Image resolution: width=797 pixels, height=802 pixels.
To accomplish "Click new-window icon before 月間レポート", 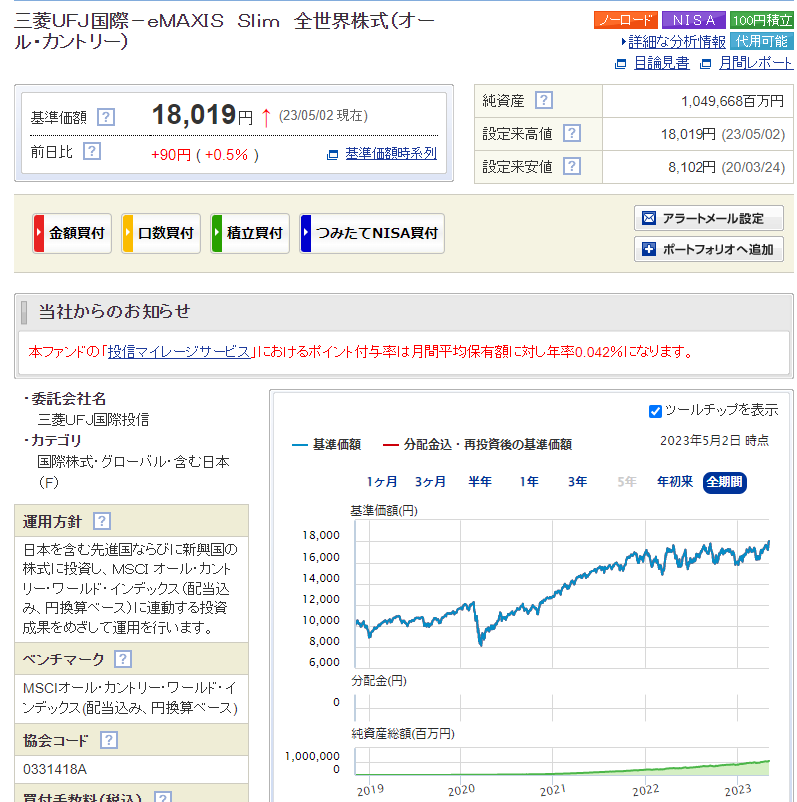I will tap(705, 64).
